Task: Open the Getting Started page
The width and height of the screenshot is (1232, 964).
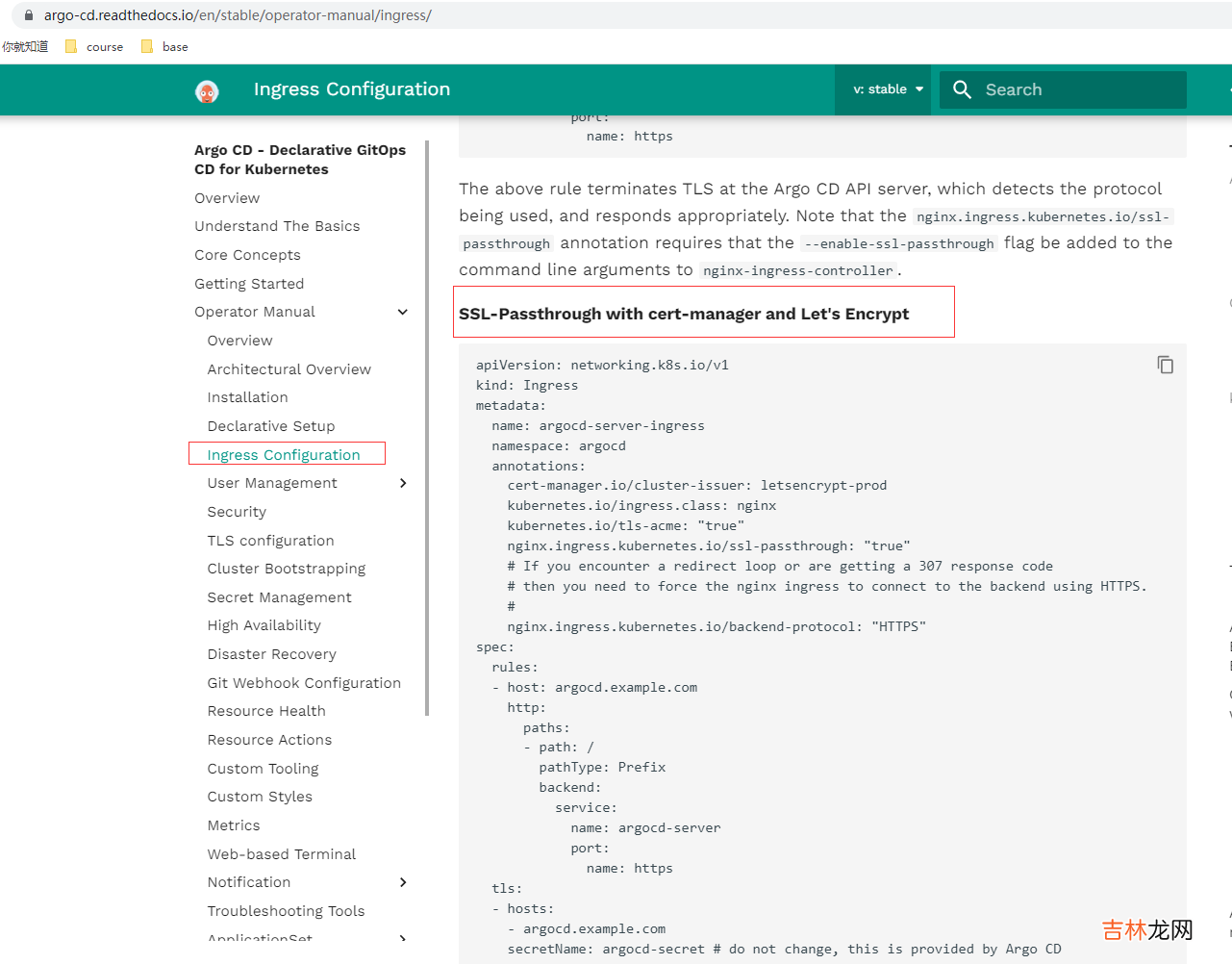Action: click(x=249, y=284)
